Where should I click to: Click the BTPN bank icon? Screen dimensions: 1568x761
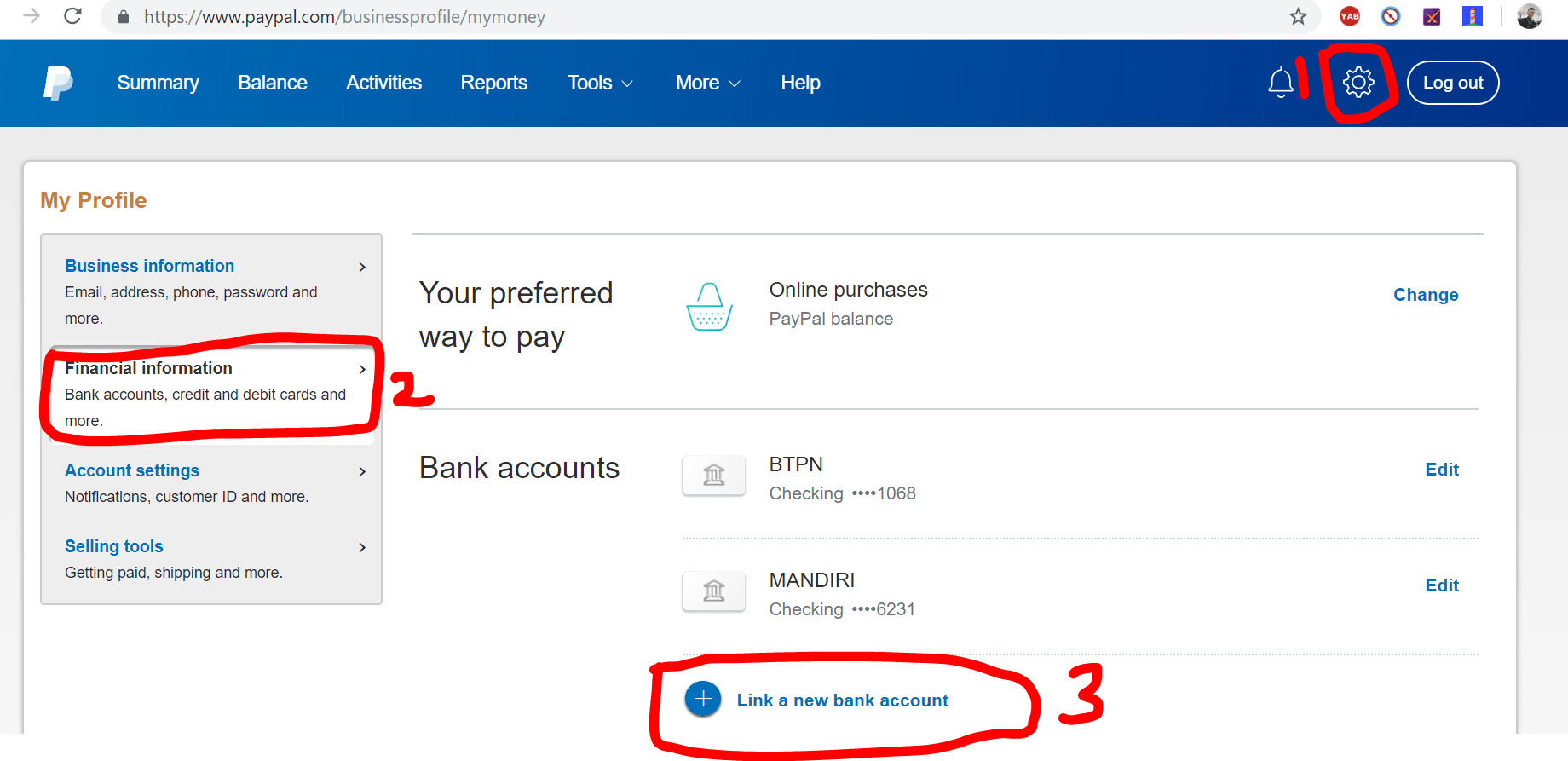coord(714,476)
